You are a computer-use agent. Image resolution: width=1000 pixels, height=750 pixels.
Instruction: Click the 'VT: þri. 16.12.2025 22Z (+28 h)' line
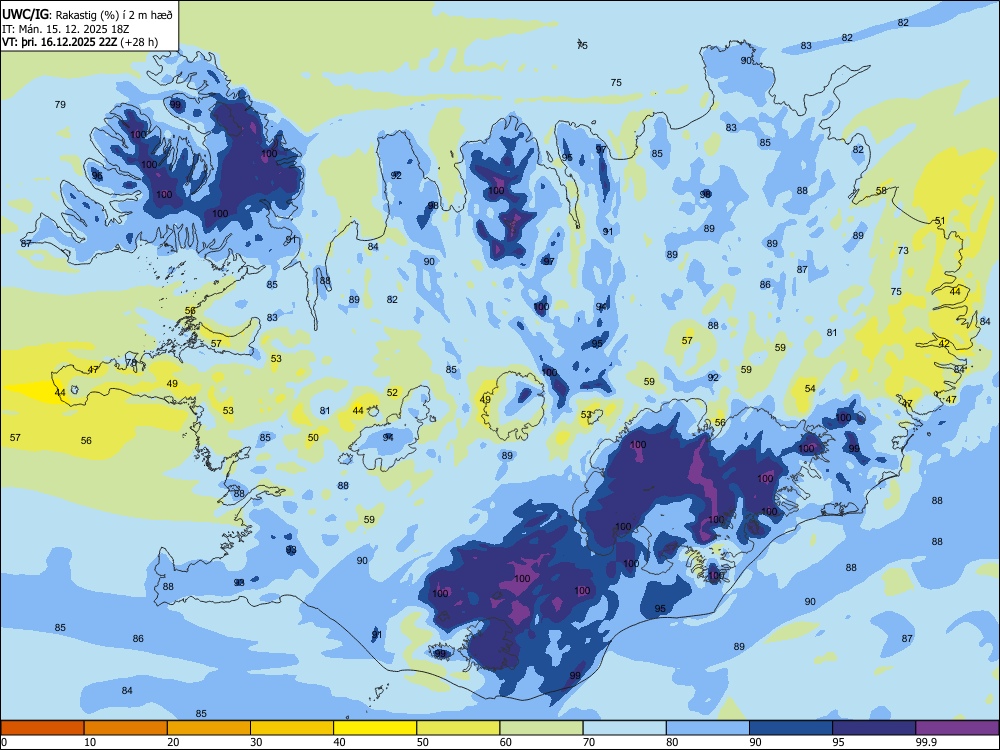80,42
